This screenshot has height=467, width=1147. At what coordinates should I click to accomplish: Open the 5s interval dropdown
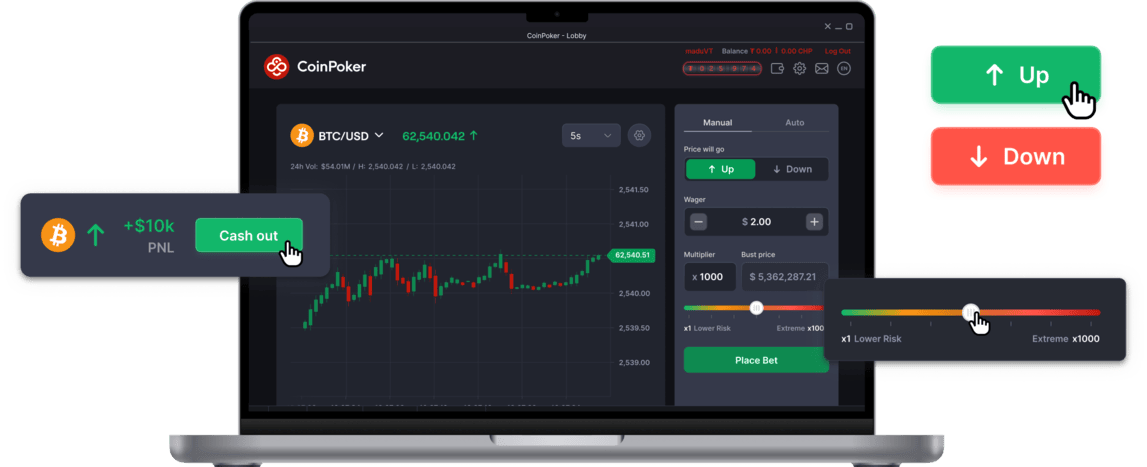pos(591,135)
